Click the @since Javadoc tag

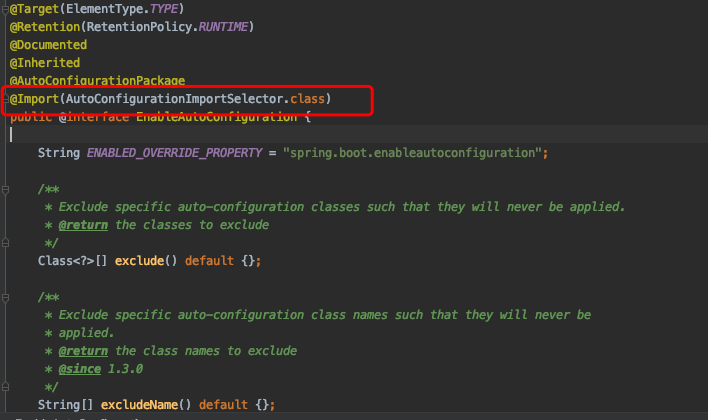coord(79,369)
